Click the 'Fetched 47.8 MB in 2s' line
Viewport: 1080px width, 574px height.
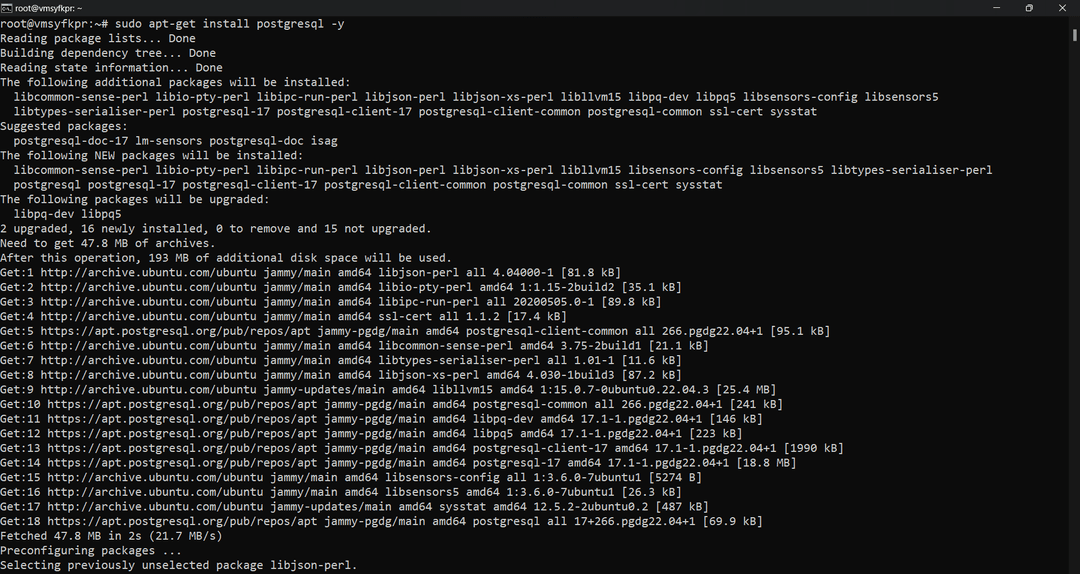pos(111,535)
